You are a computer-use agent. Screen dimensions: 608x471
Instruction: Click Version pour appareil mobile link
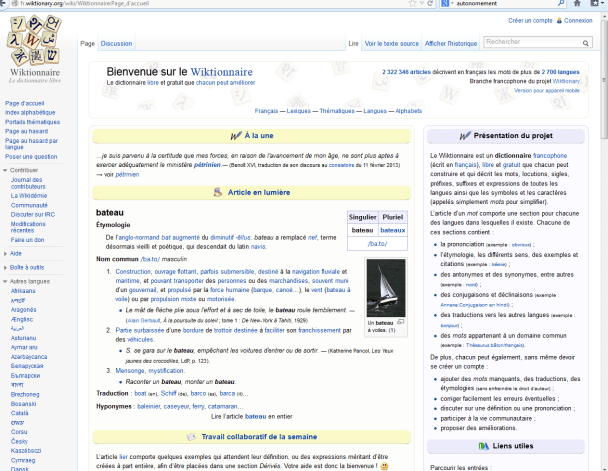coord(547,90)
